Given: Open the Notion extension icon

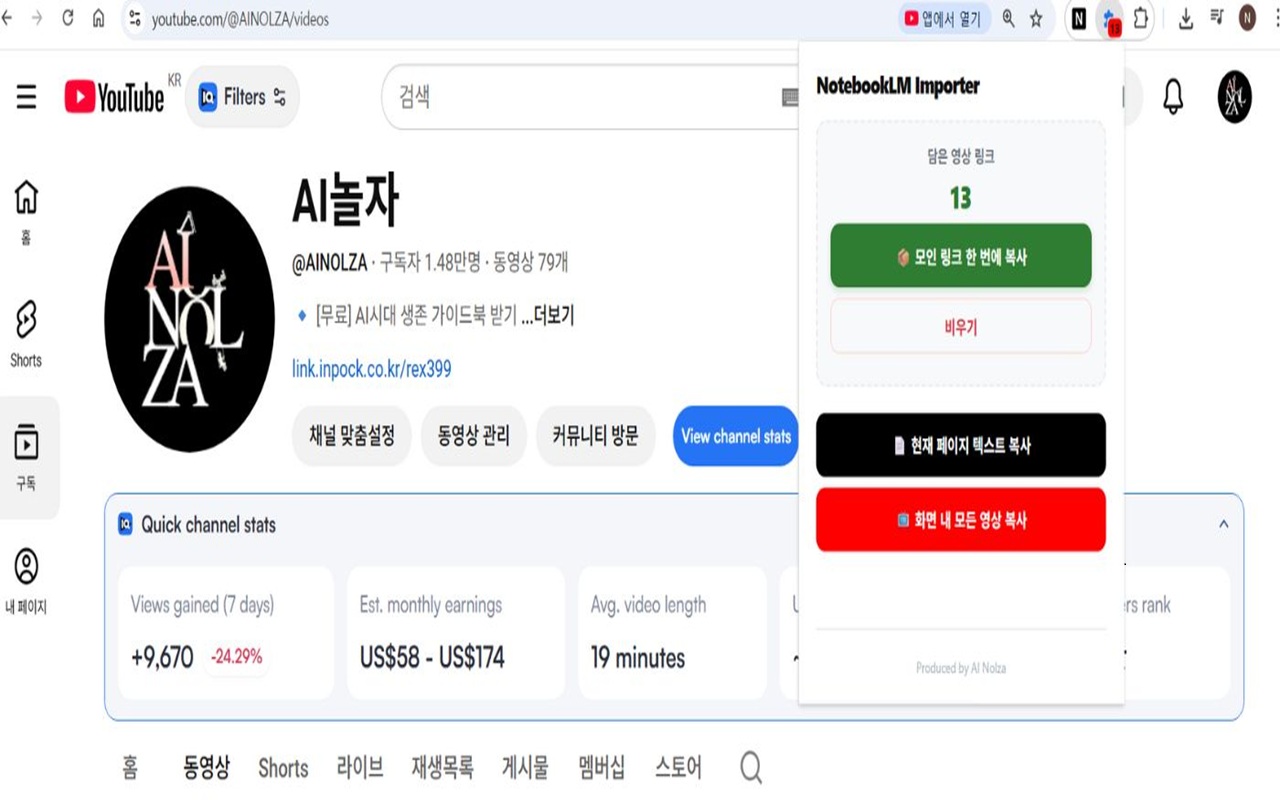Looking at the screenshot, I should 1079,18.
